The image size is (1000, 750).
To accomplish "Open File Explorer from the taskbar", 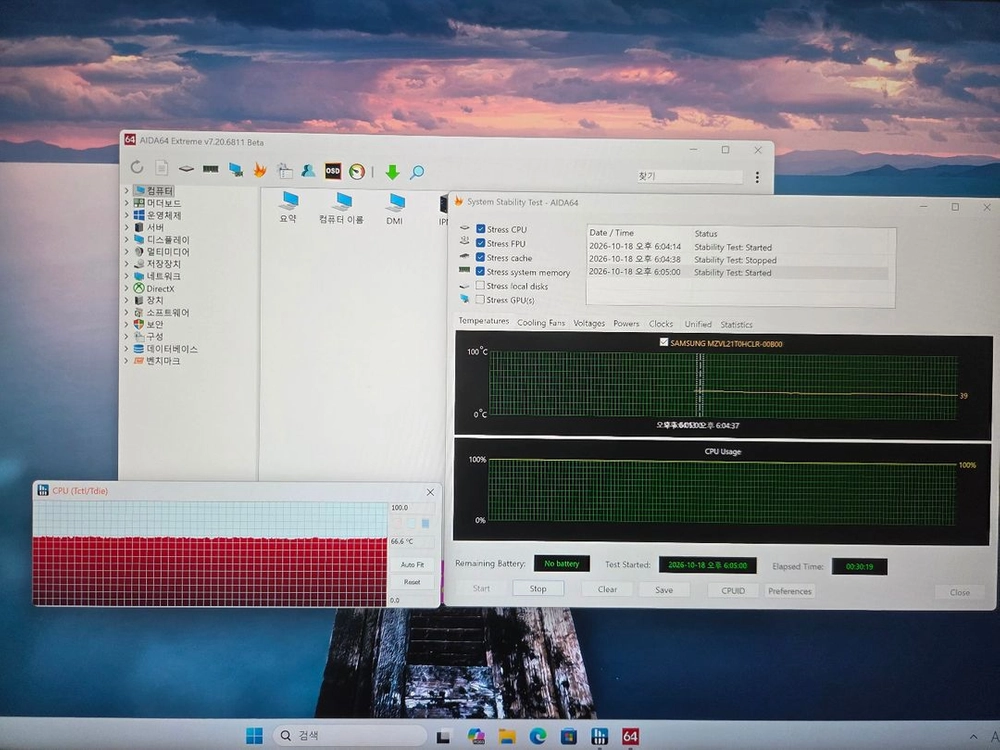I will coord(507,737).
